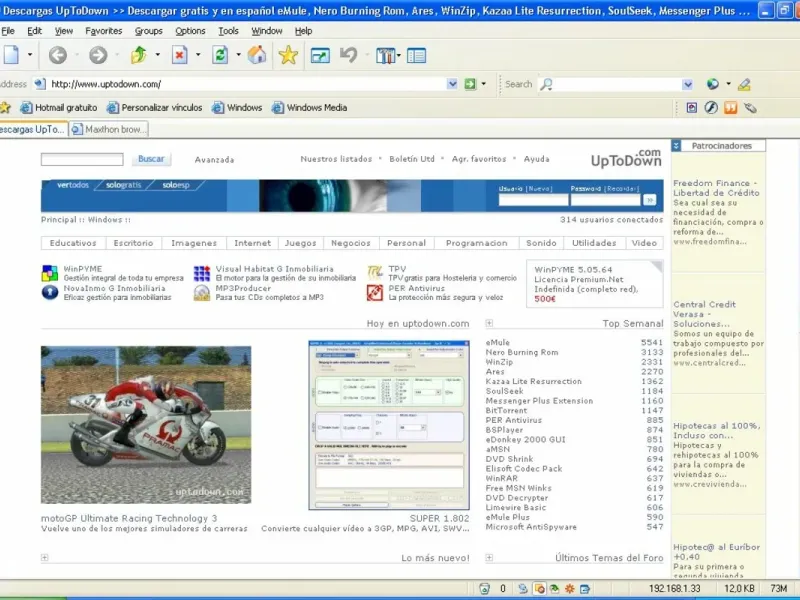Click the Juegos category

pyautogui.click(x=301, y=243)
